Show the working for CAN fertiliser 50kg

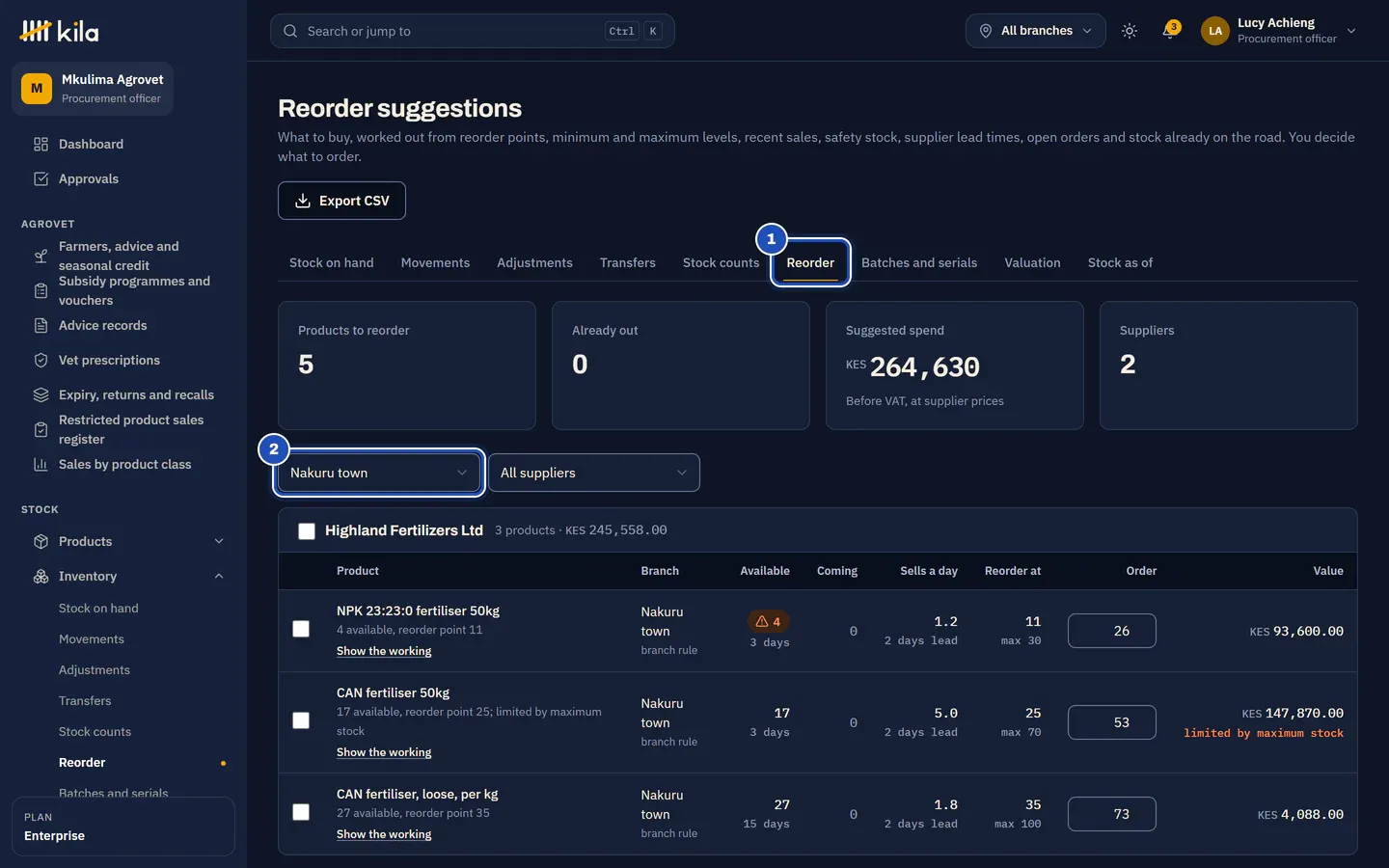pos(384,752)
